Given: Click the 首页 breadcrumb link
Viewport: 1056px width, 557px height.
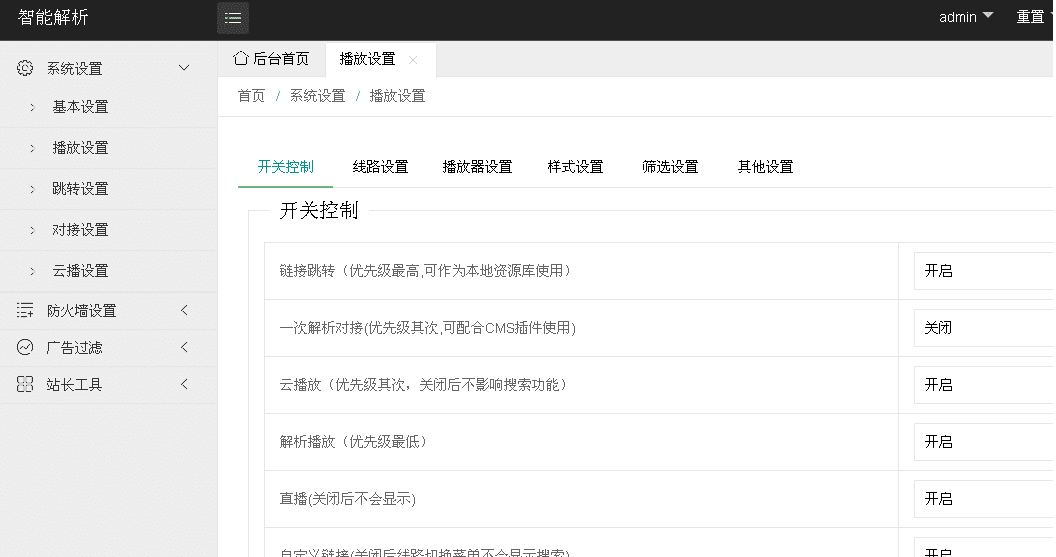Looking at the screenshot, I should 251,96.
